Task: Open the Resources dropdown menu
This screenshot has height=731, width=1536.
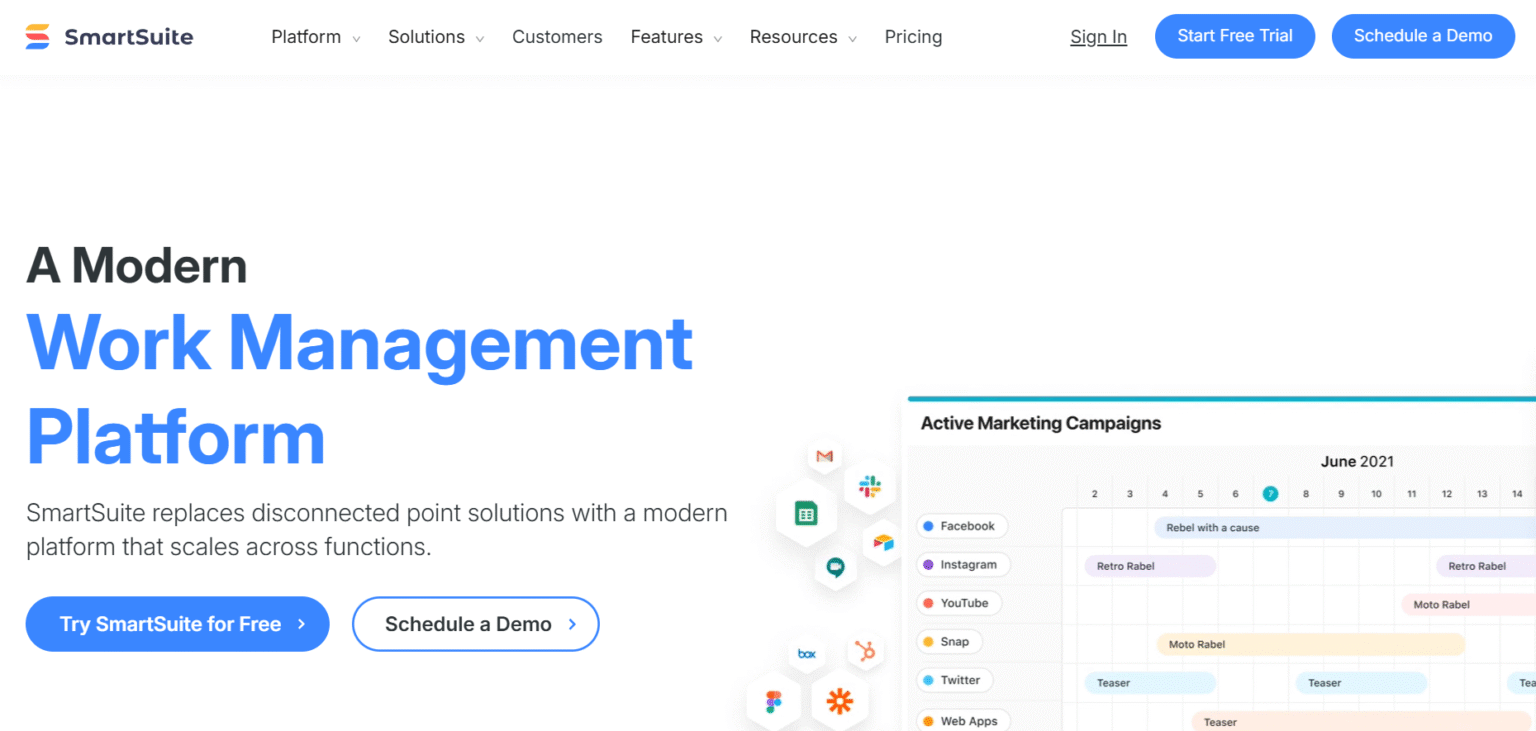Action: click(803, 37)
